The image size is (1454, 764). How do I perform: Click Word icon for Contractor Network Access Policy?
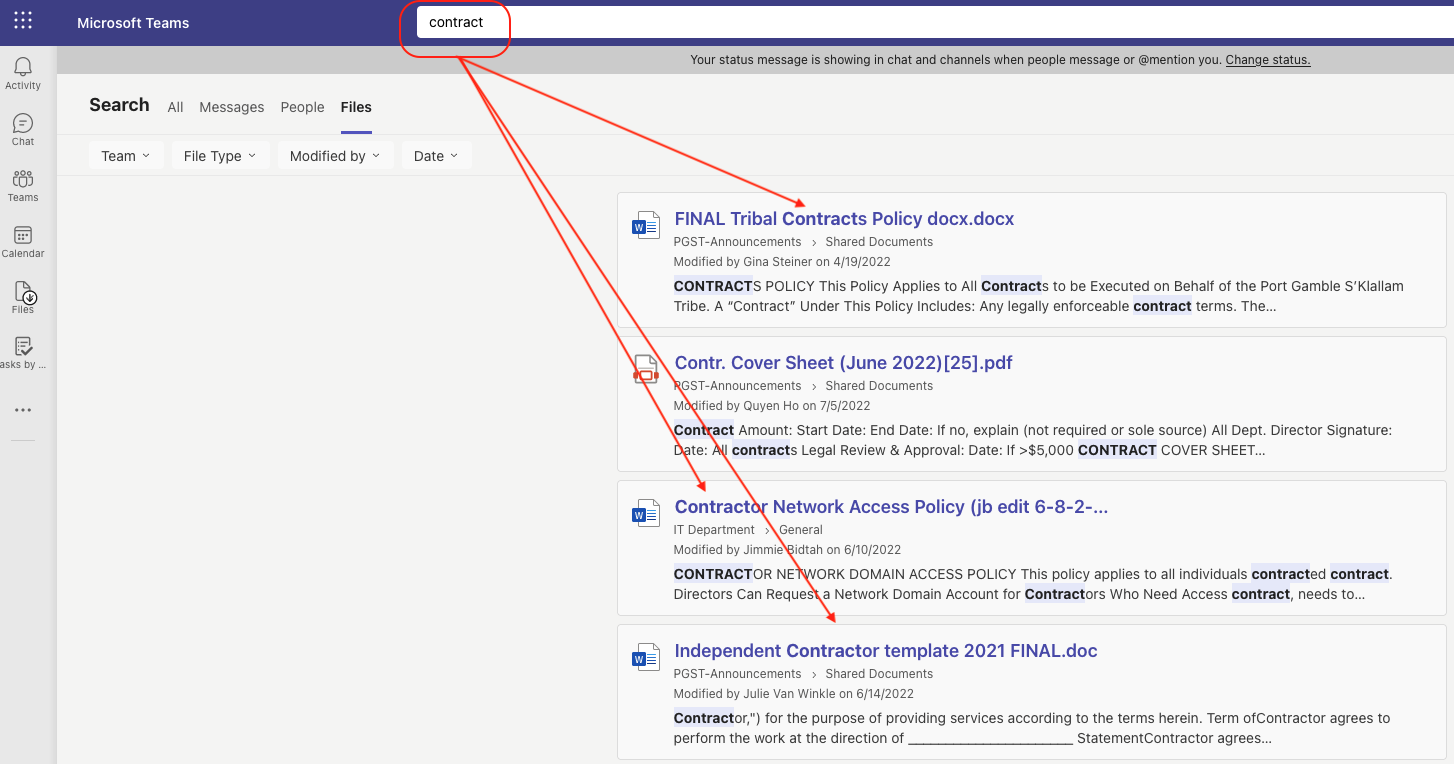(646, 513)
